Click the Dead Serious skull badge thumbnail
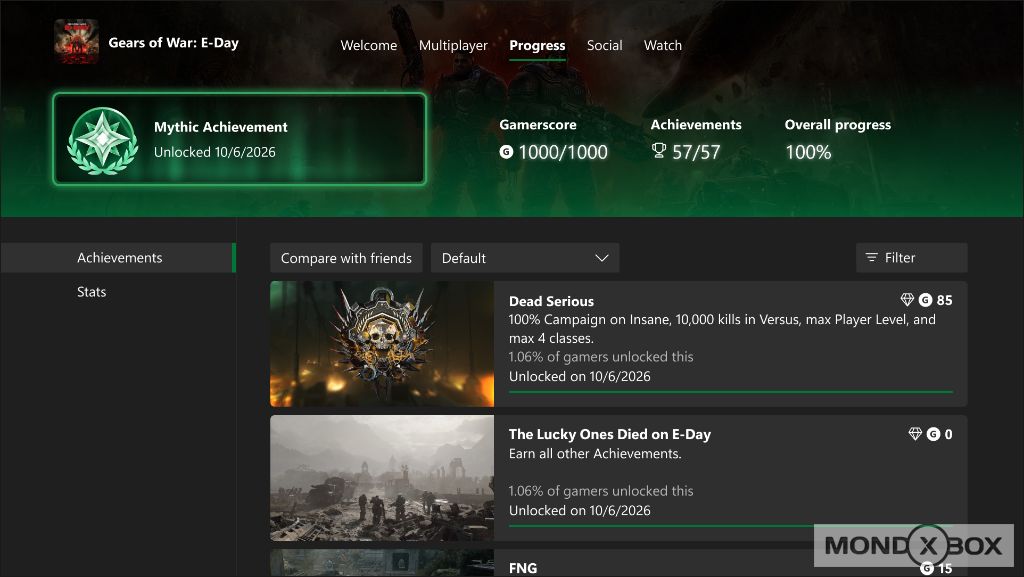 click(x=382, y=344)
